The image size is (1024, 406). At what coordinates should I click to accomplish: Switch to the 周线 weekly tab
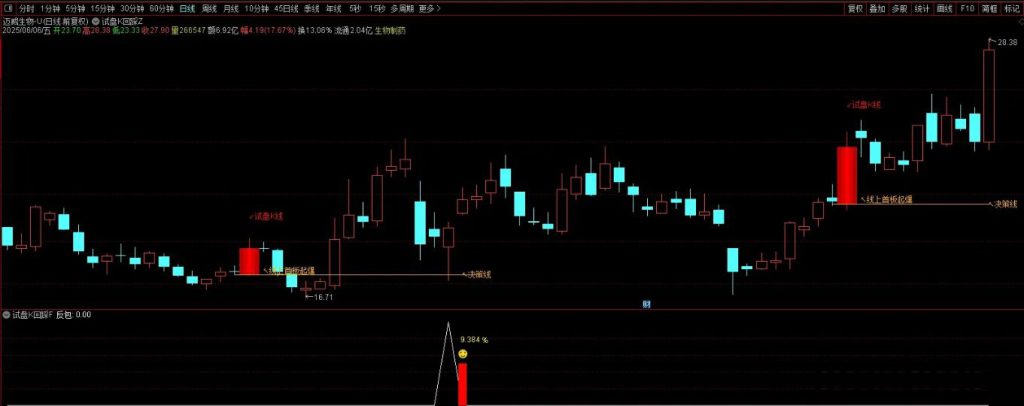(x=209, y=8)
